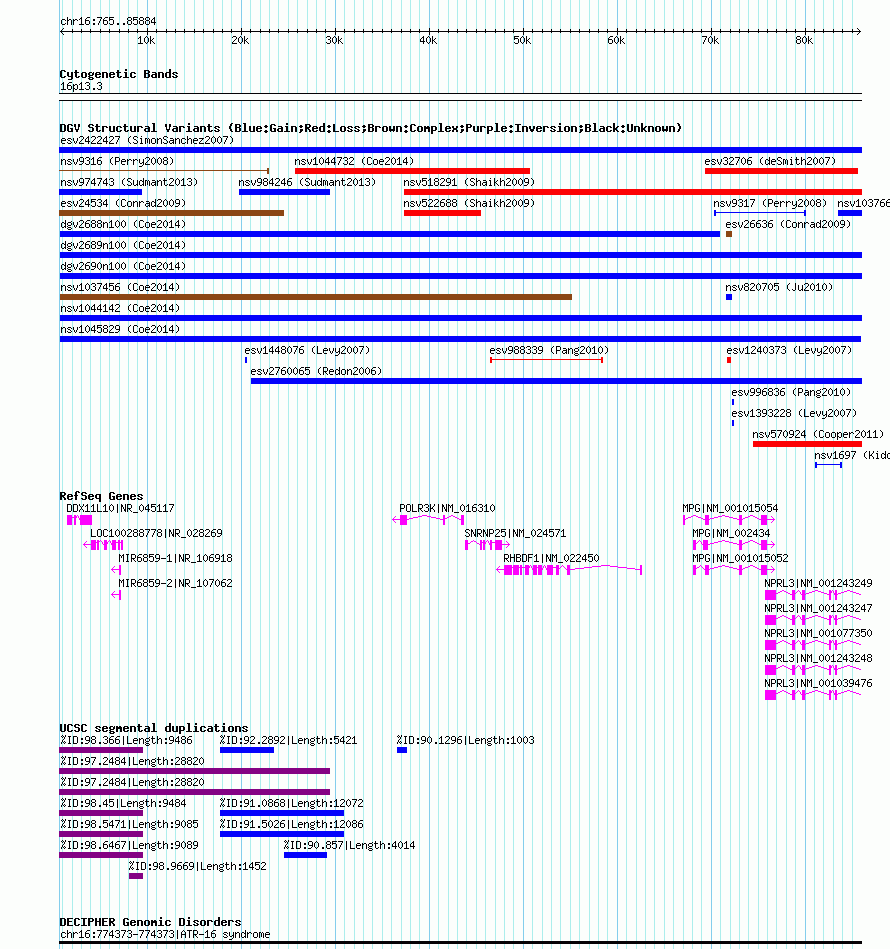
Task: Select the nsv9316 (Perry2008) variant label
Action: pos(117,162)
